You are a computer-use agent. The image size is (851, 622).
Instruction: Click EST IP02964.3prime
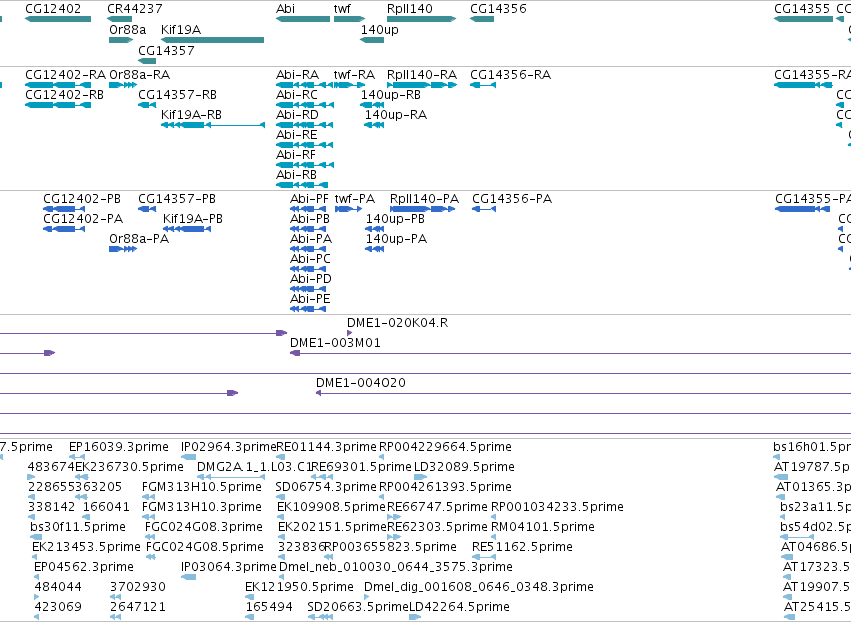click(x=188, y=457)
